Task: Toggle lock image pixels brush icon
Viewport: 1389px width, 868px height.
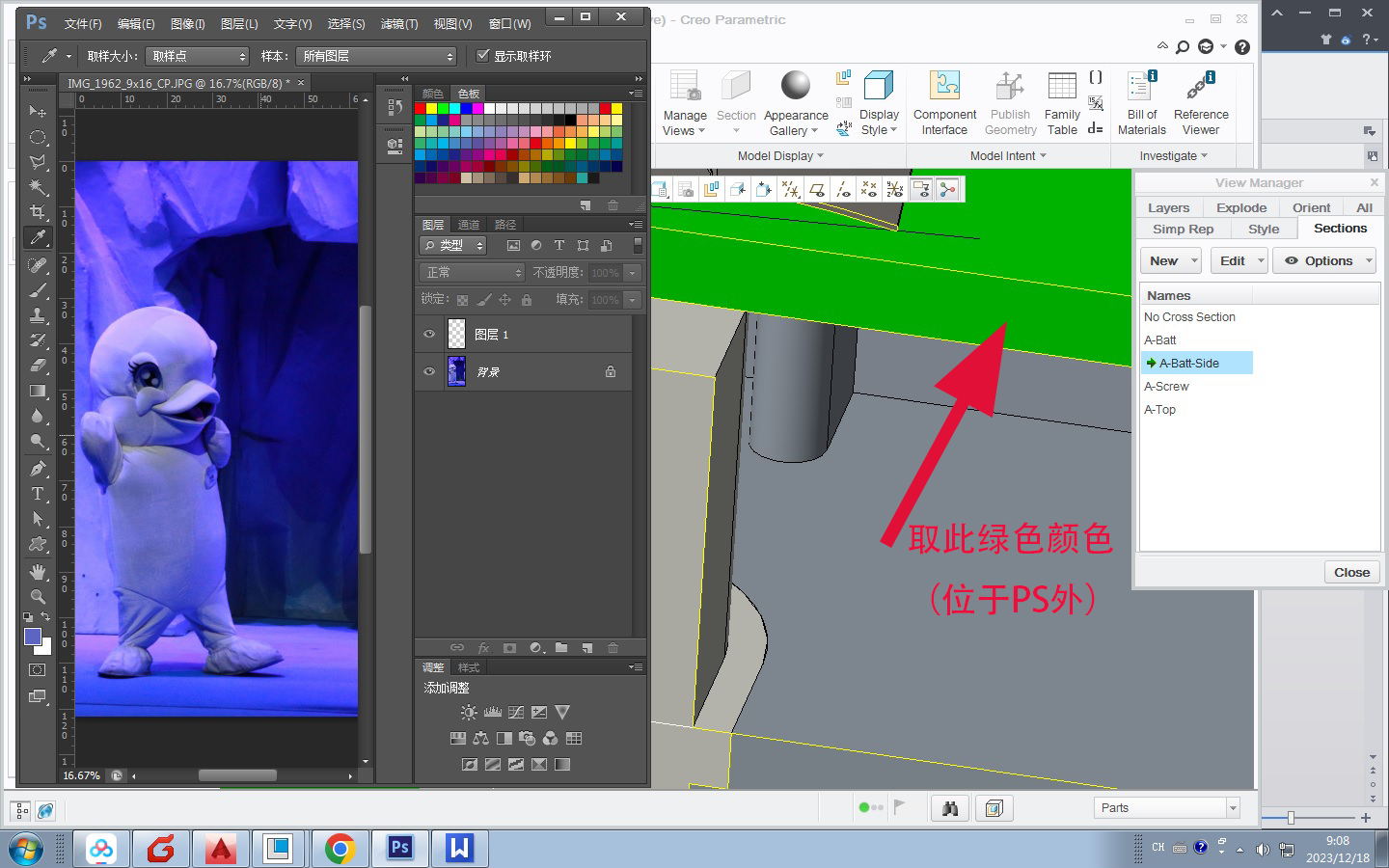Action: tap(484, 300)
